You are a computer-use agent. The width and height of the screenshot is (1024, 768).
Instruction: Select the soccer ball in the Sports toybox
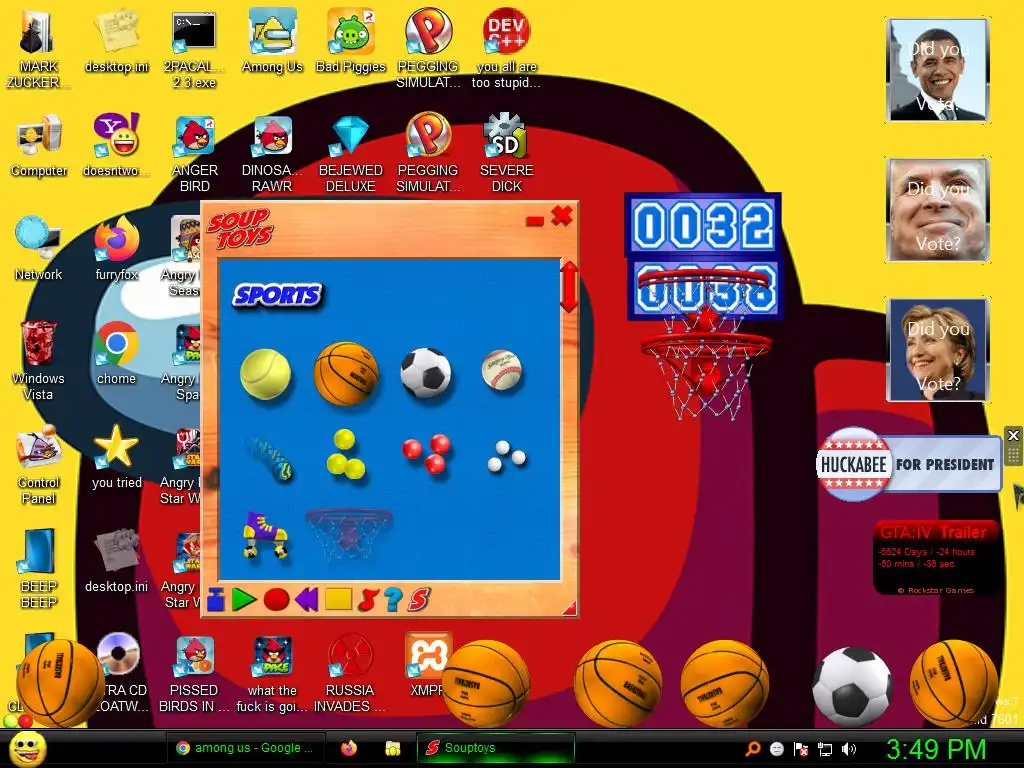[426, 373]
